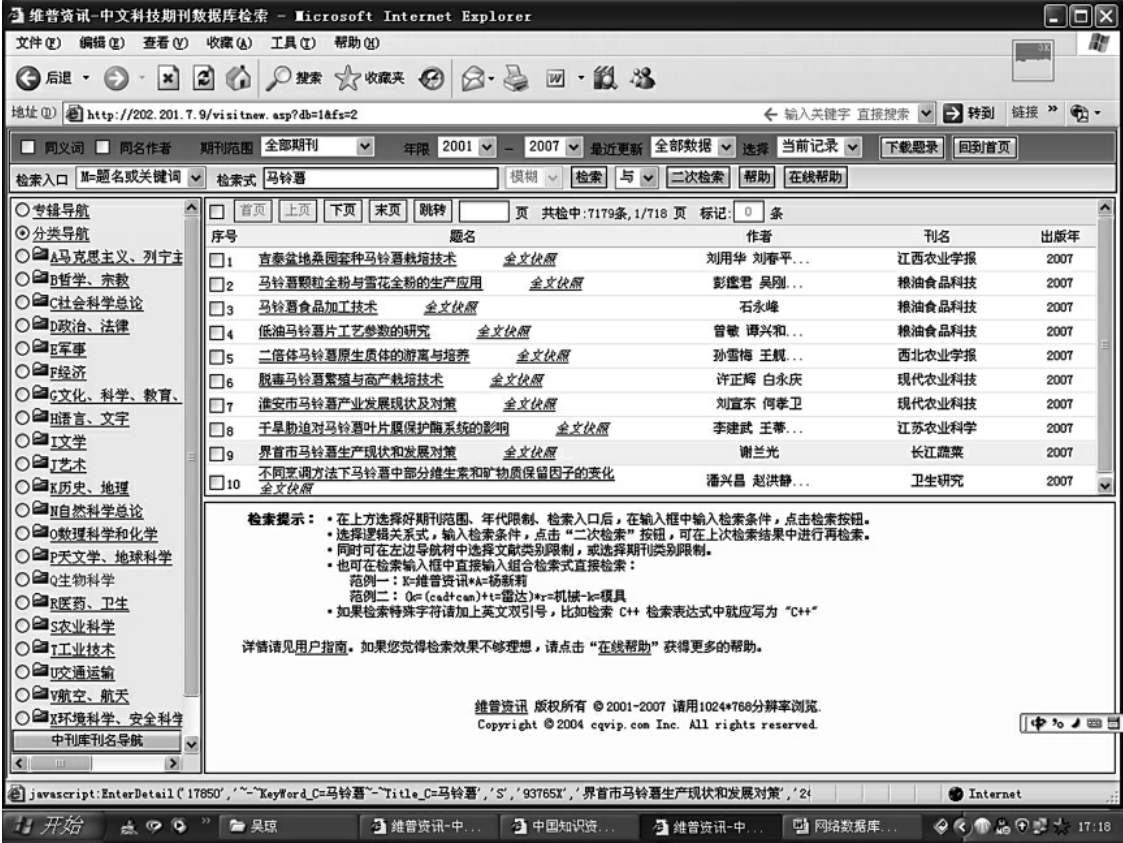Select the 分类导航 radio button
This screenshot has height=843, width=1123.
pos(22,233)
